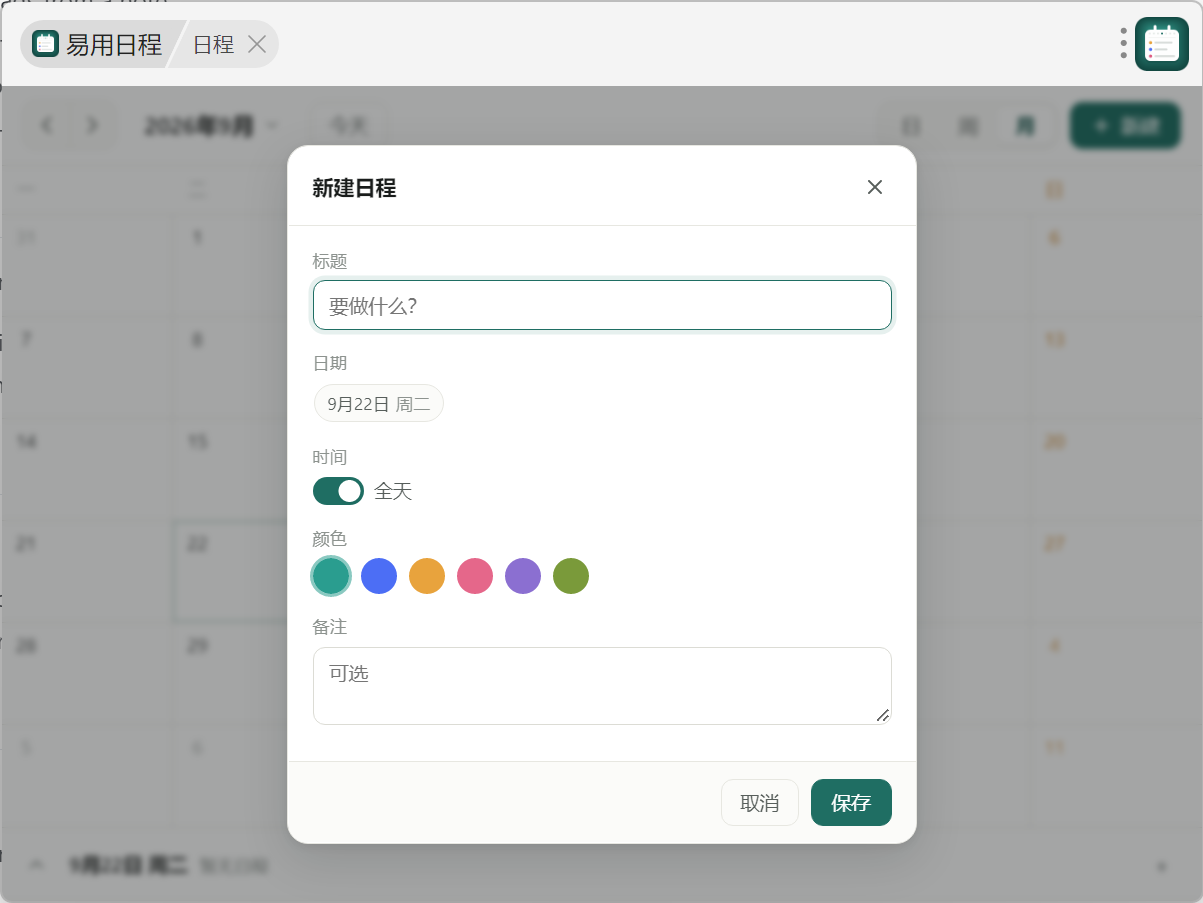
Task: Switch to 周 view in background
Action: coord(968,126)
